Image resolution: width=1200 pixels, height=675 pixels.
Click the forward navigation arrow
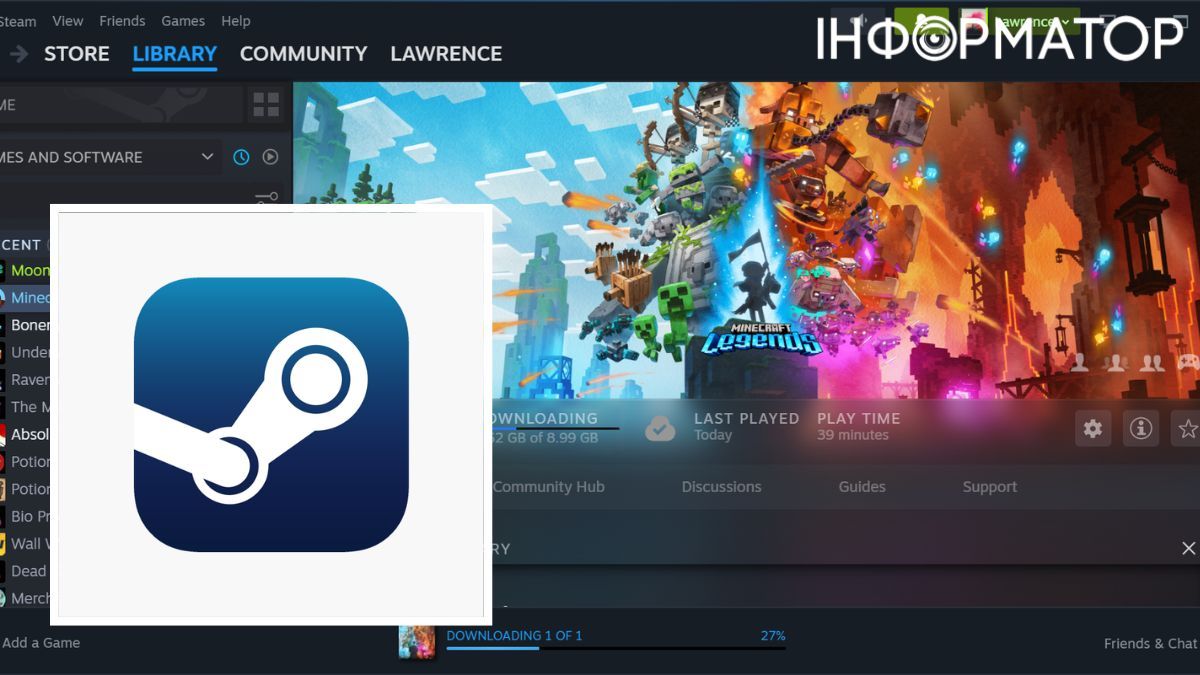coord(19,54)
